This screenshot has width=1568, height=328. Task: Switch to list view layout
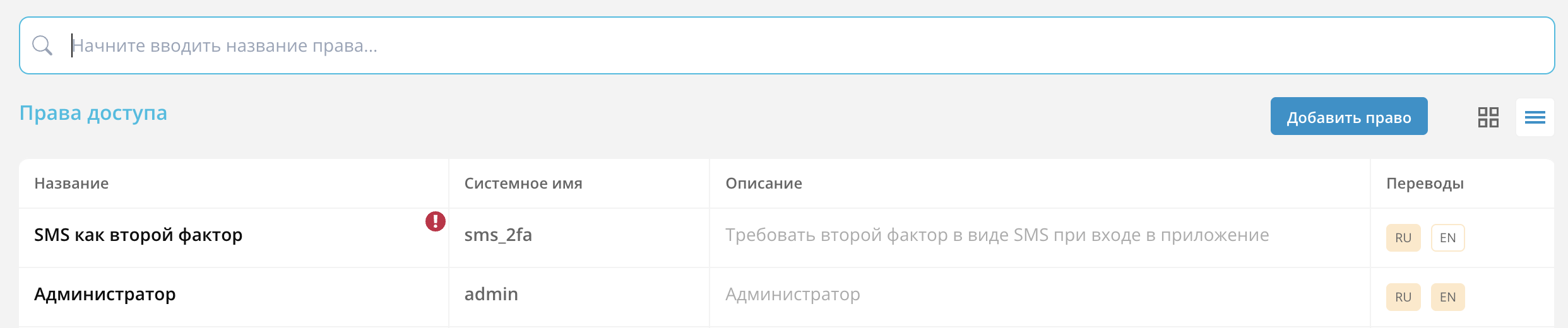[x=1535, y=117]
